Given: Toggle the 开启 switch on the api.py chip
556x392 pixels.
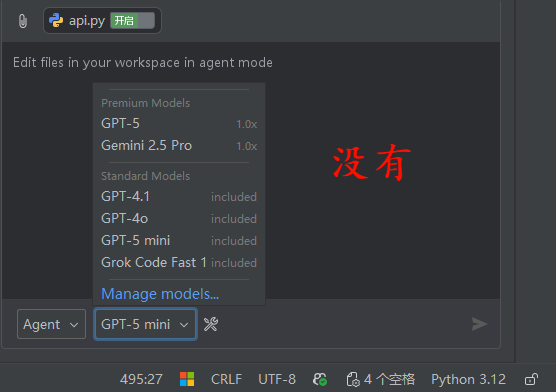Looking at the screenshot, I should (x=133, y=21).
